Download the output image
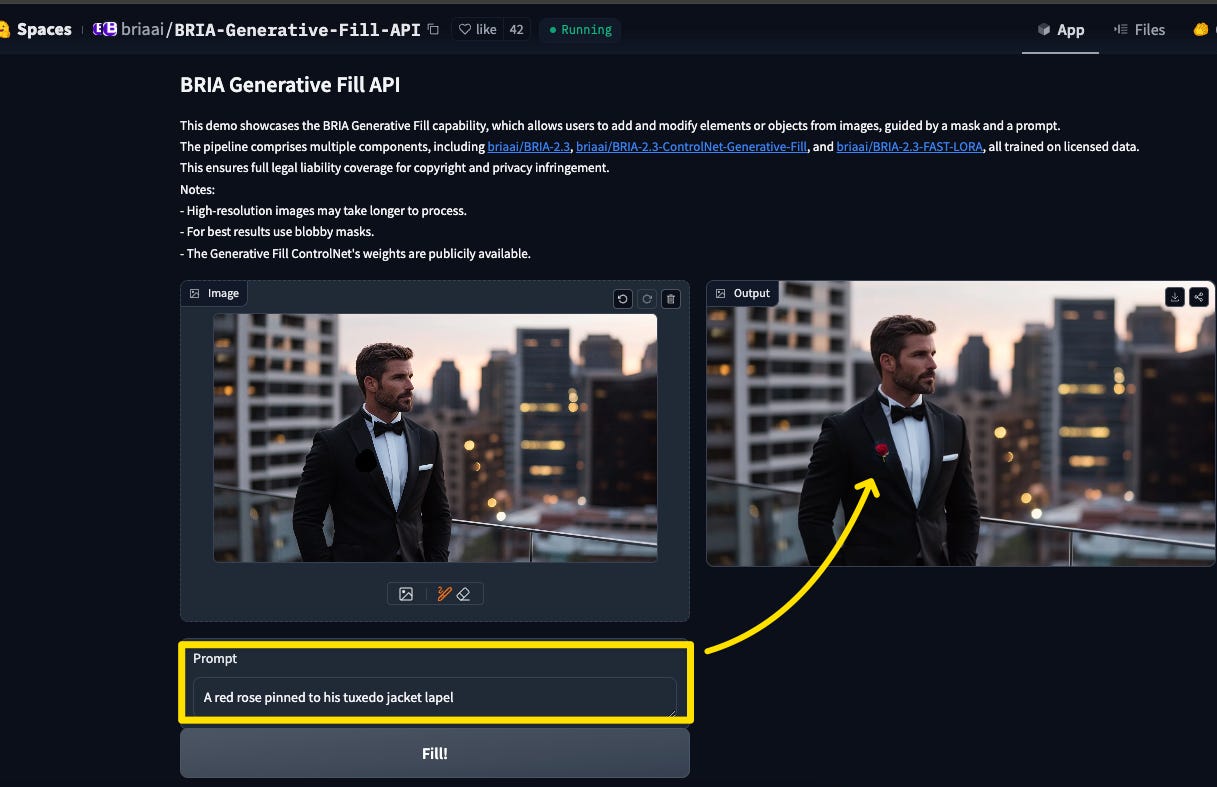Screen dimensions: 1217x787 (x=1175, y=297)
